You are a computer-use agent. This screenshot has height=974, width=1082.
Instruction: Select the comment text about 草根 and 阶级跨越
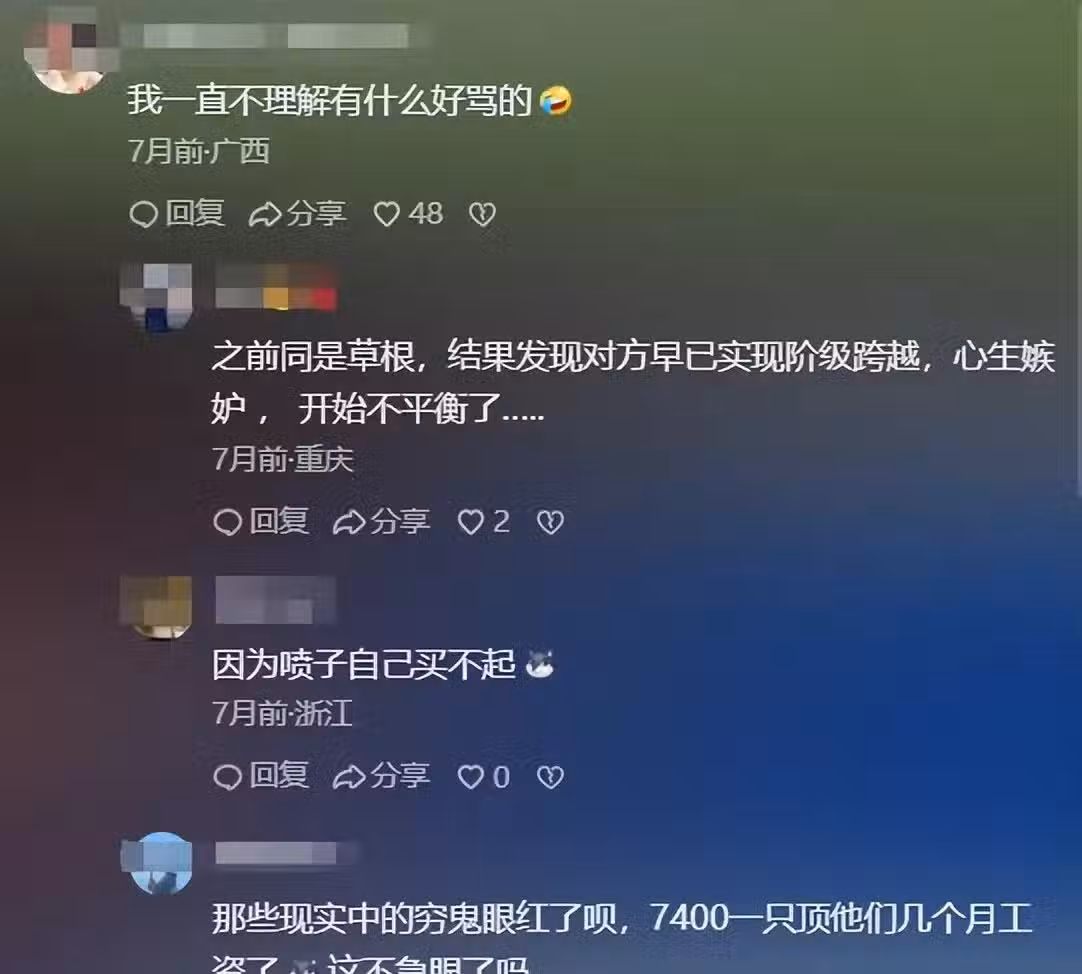point(633,383)
